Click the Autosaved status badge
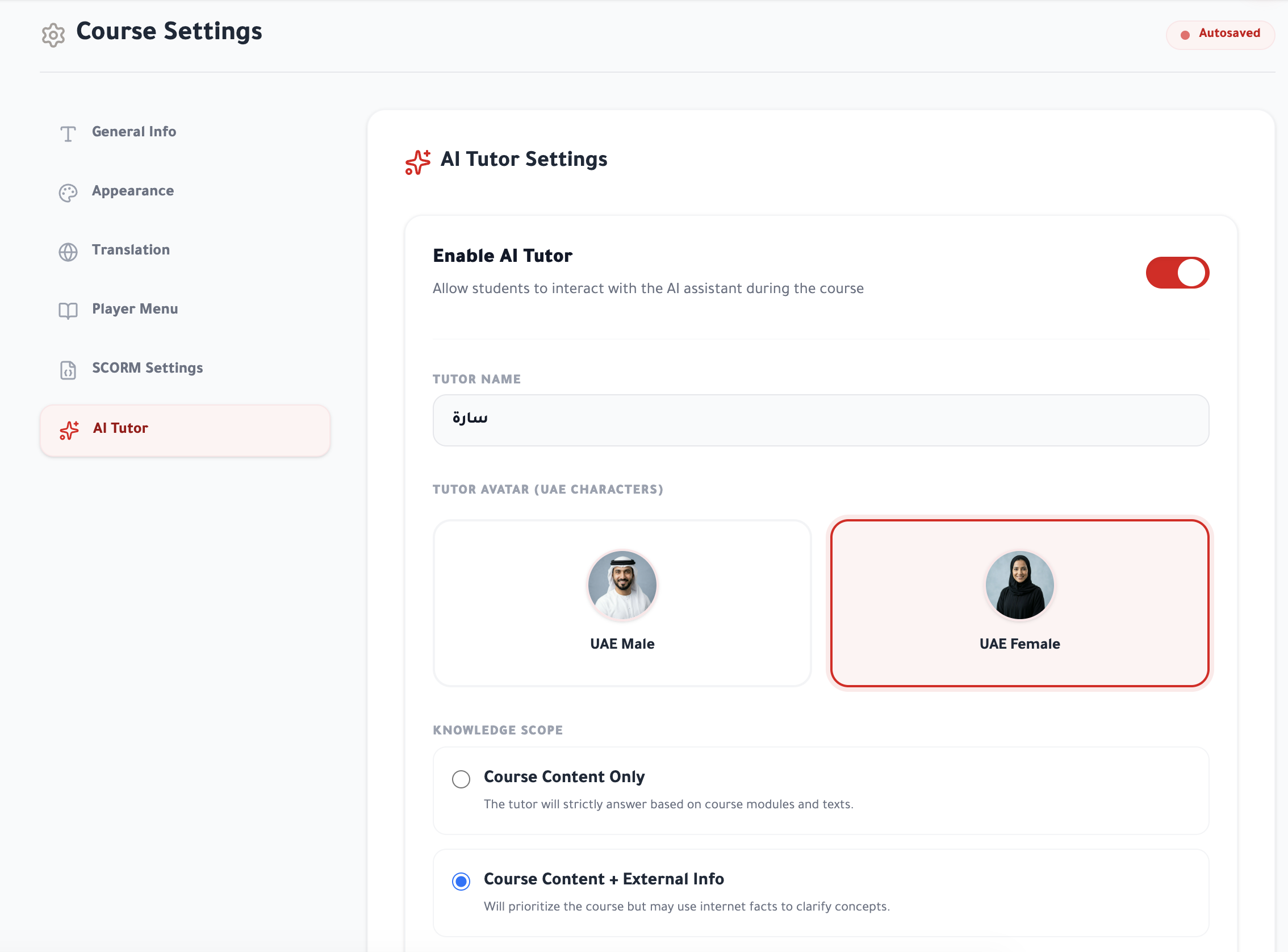Image resolution: width=1288 pixels, height=952 pixels. [1220, 35]
